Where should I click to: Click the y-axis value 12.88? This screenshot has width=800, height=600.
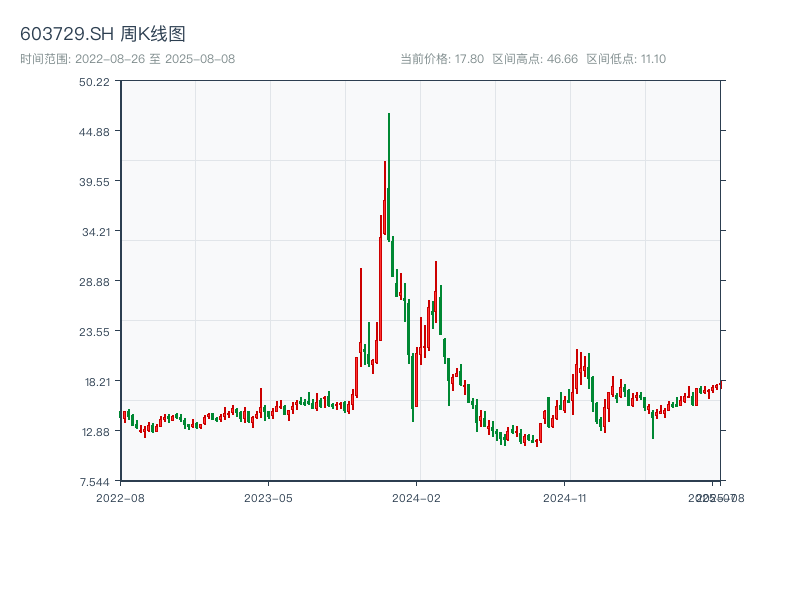point(96,432)
